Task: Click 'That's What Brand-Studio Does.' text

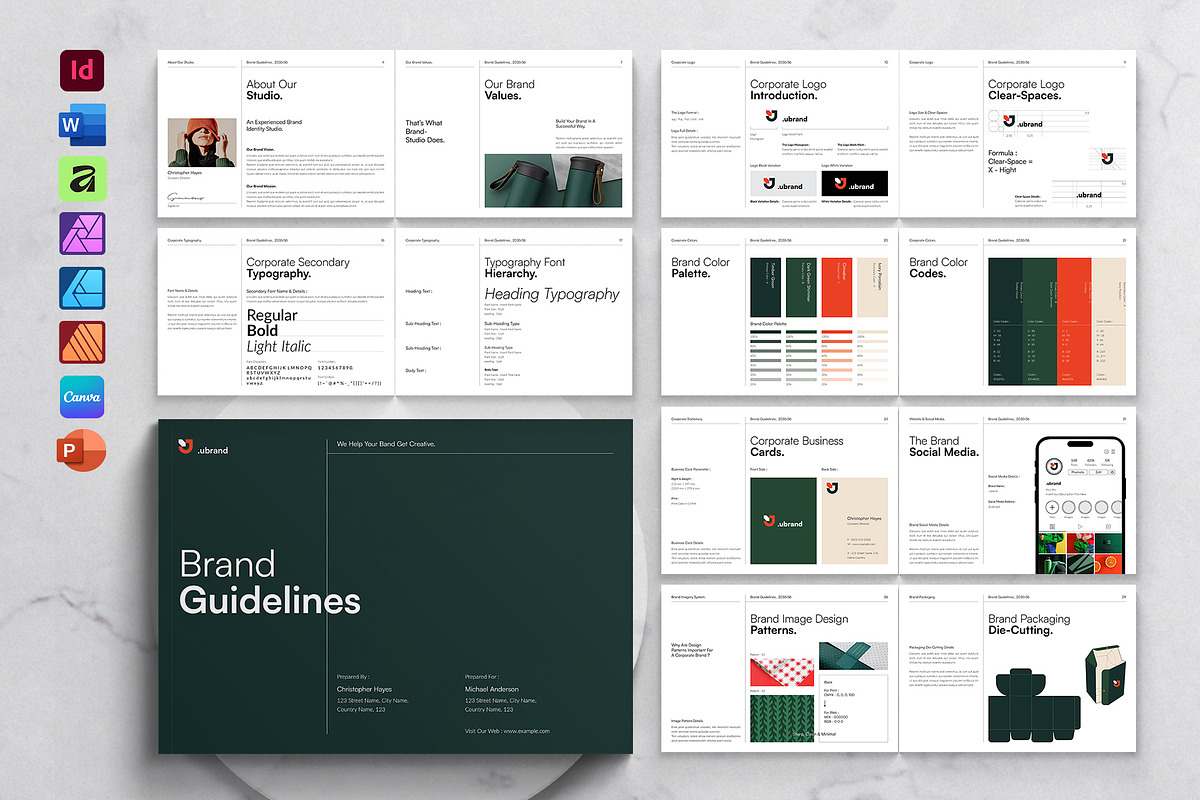Action: coord(425,131)
